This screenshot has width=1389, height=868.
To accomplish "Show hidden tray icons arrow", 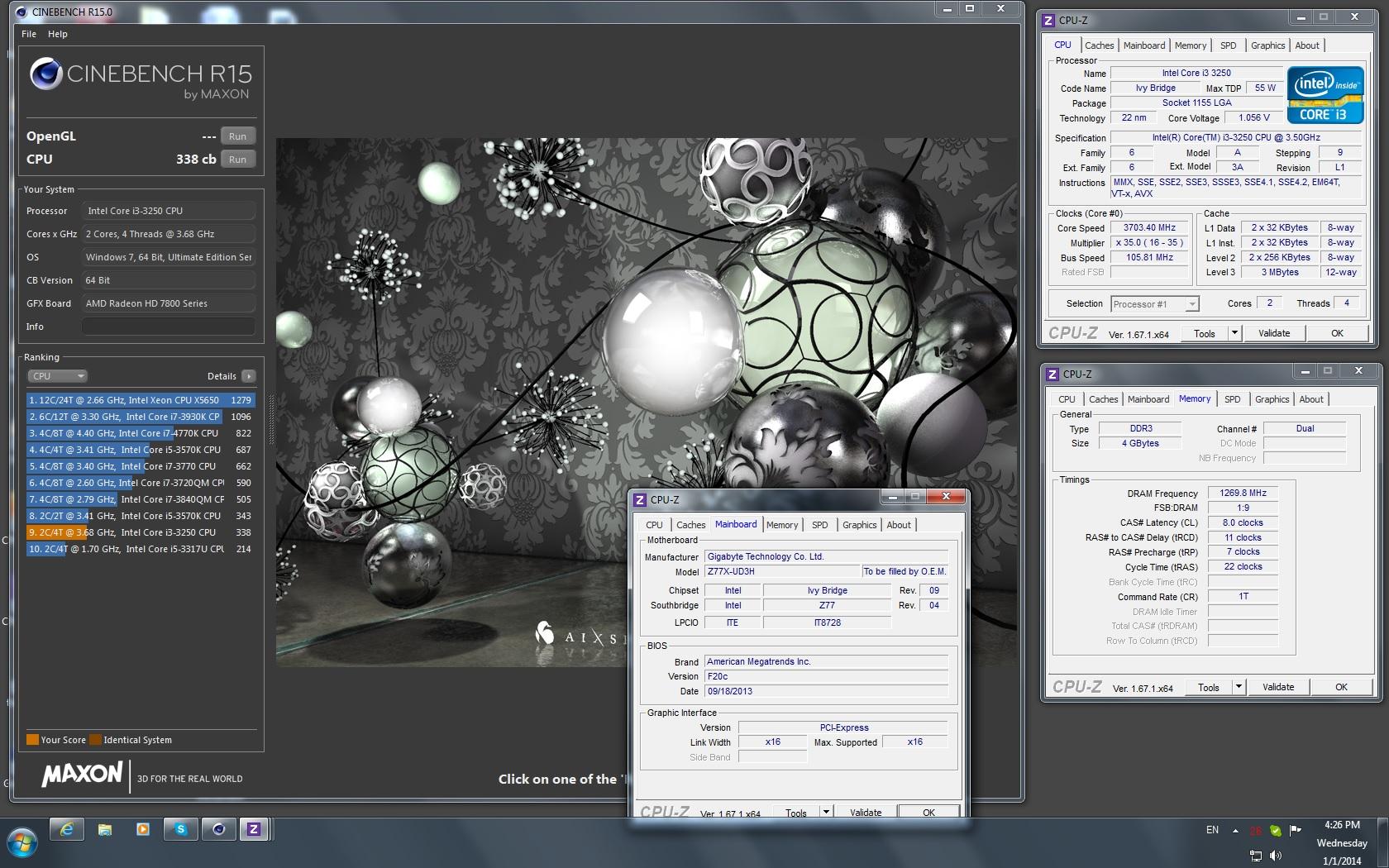I will pos(1235,830).
